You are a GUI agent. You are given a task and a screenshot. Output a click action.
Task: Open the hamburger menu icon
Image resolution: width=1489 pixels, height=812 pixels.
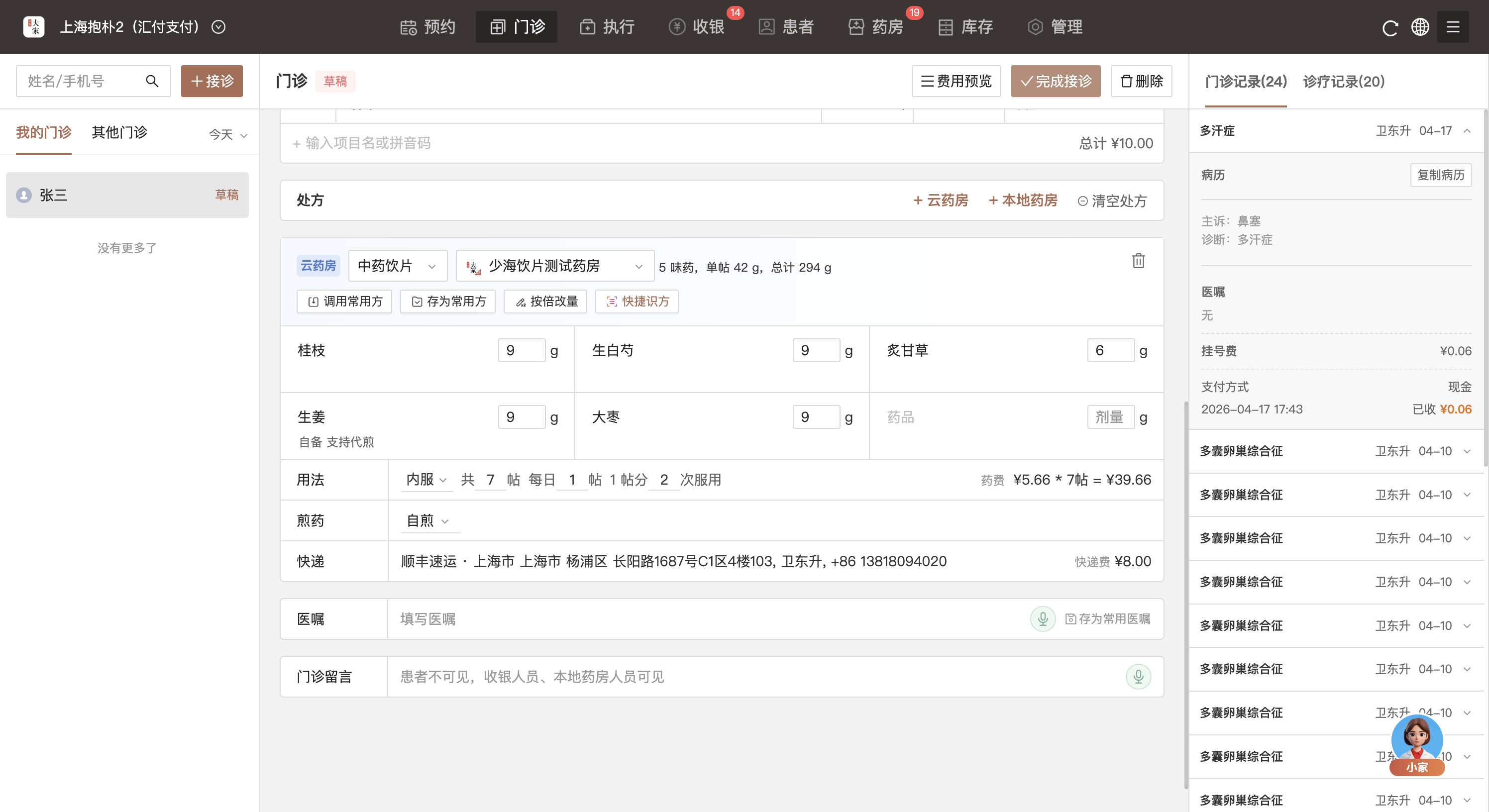(1453, 27)
